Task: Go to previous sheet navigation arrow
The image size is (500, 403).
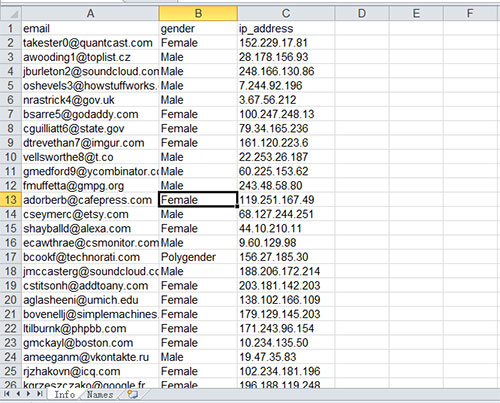Action: 18,394
